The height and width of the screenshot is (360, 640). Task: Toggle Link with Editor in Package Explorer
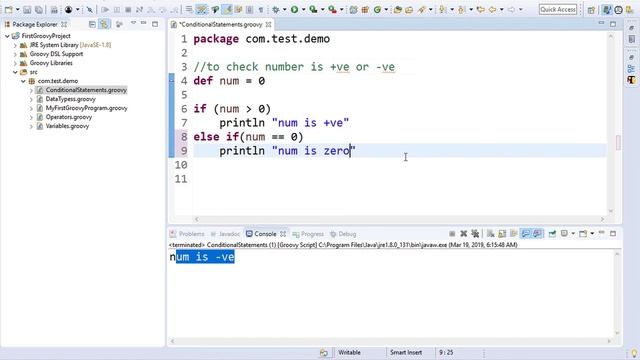(104, 24)
